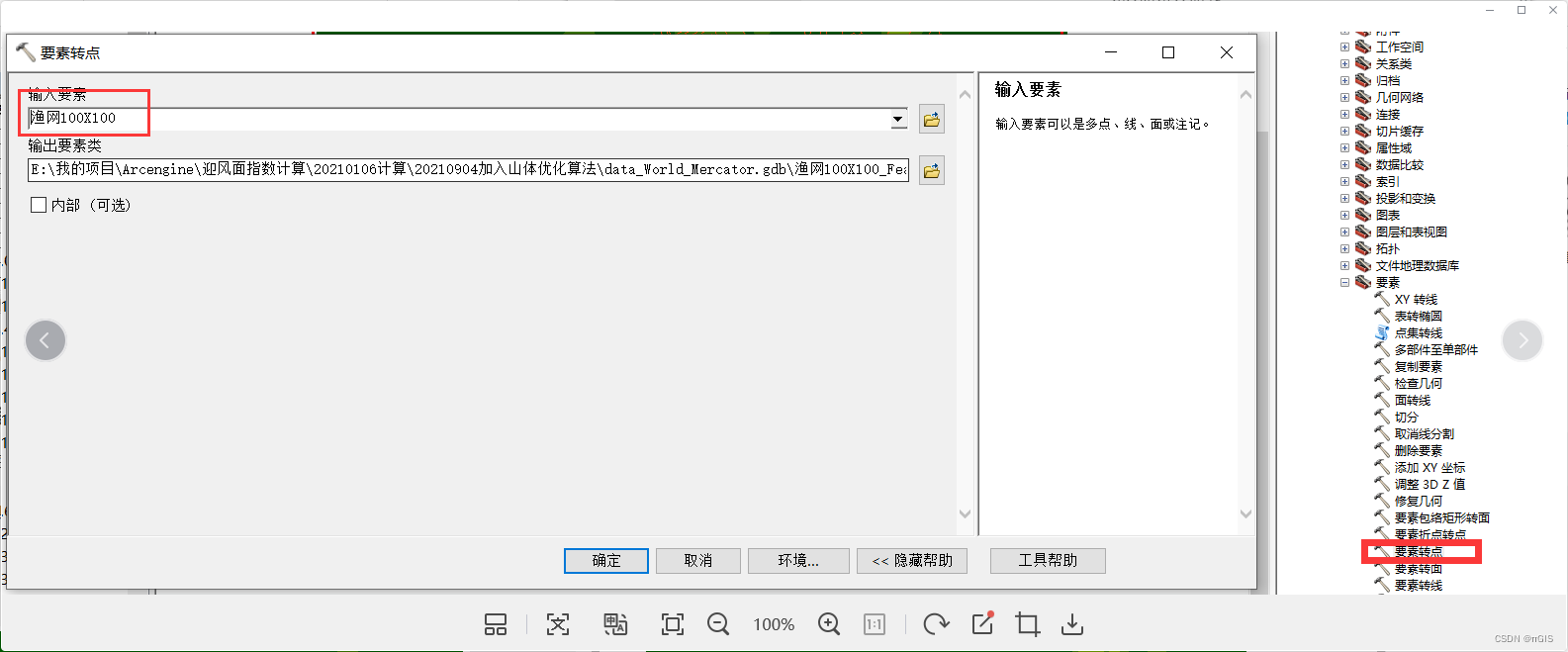Click << 隐藏帮助 to hide help
This screenshot has width=1568, height=652.
click(x=912, y=561)
